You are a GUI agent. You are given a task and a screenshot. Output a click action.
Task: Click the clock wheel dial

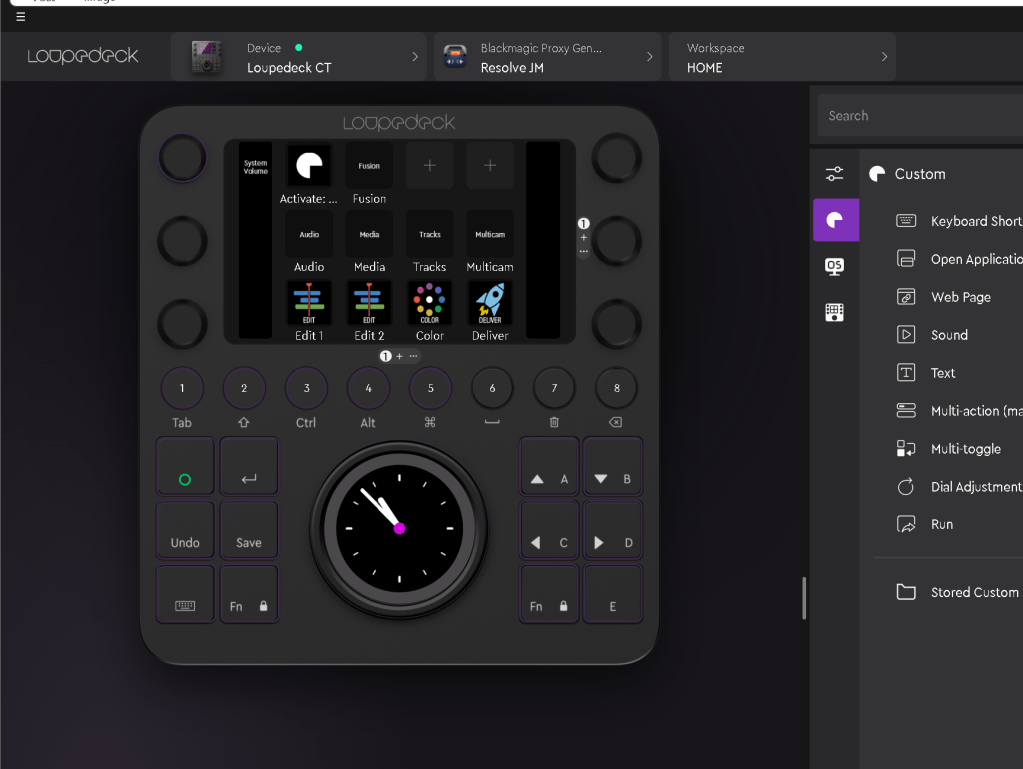[399, 528]
